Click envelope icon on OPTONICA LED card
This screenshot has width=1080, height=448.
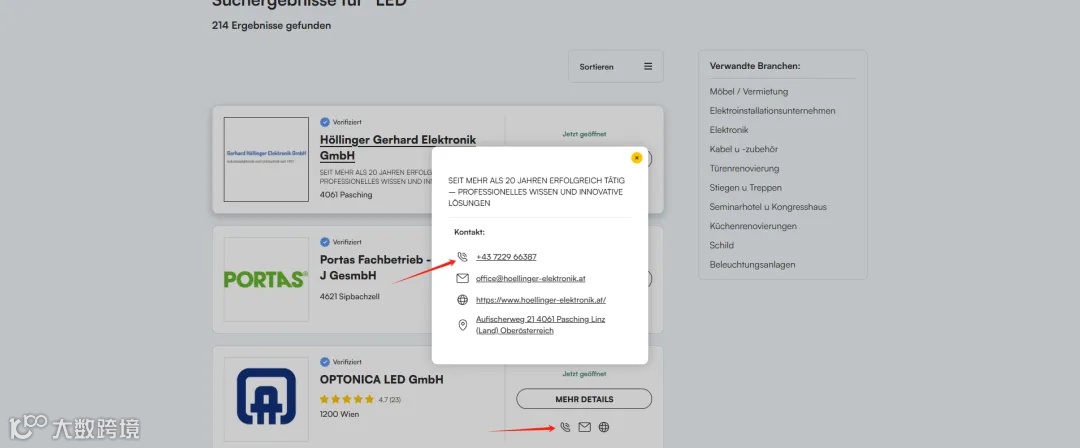(585, 427)
